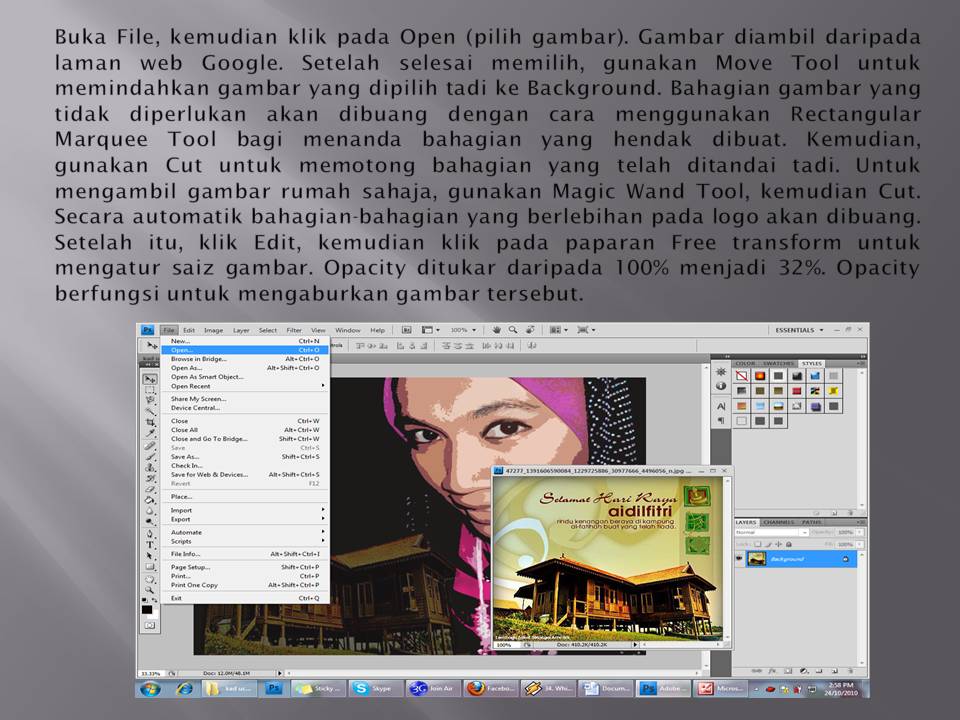Choose Place... from the File menu
Screen dimensions: 960x720
point(246,497)
